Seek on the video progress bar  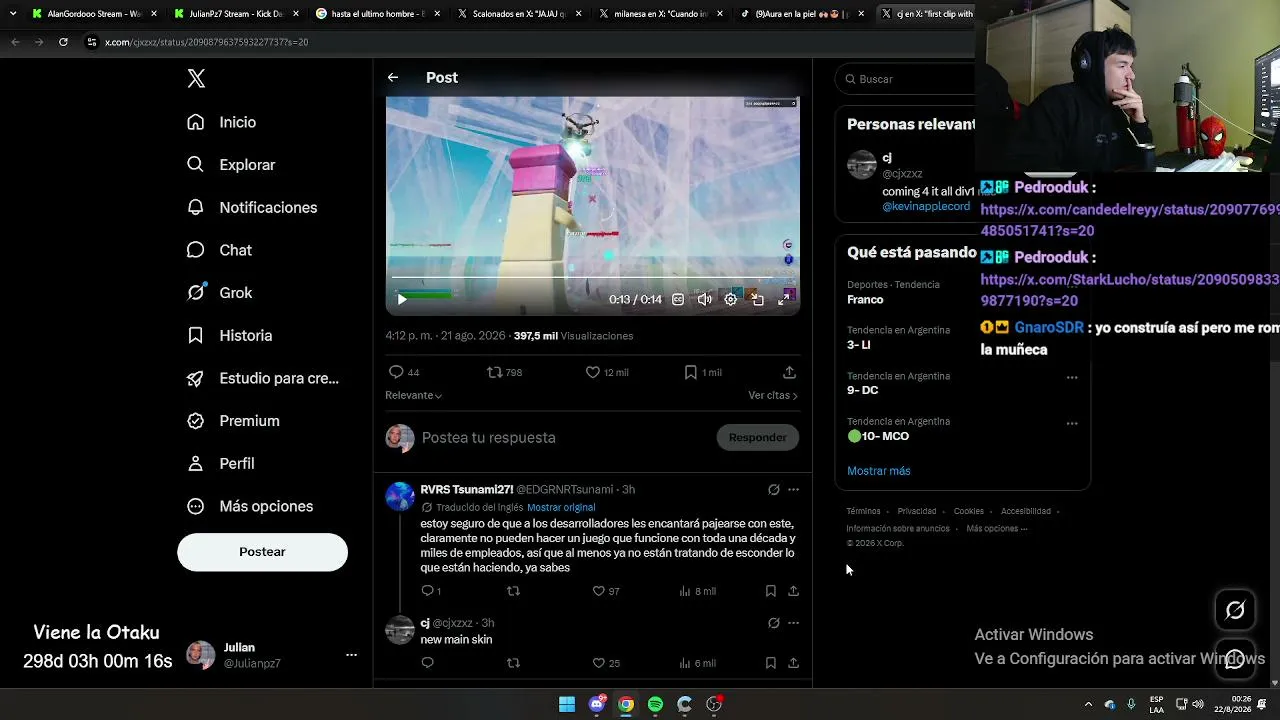coord(592,278)
